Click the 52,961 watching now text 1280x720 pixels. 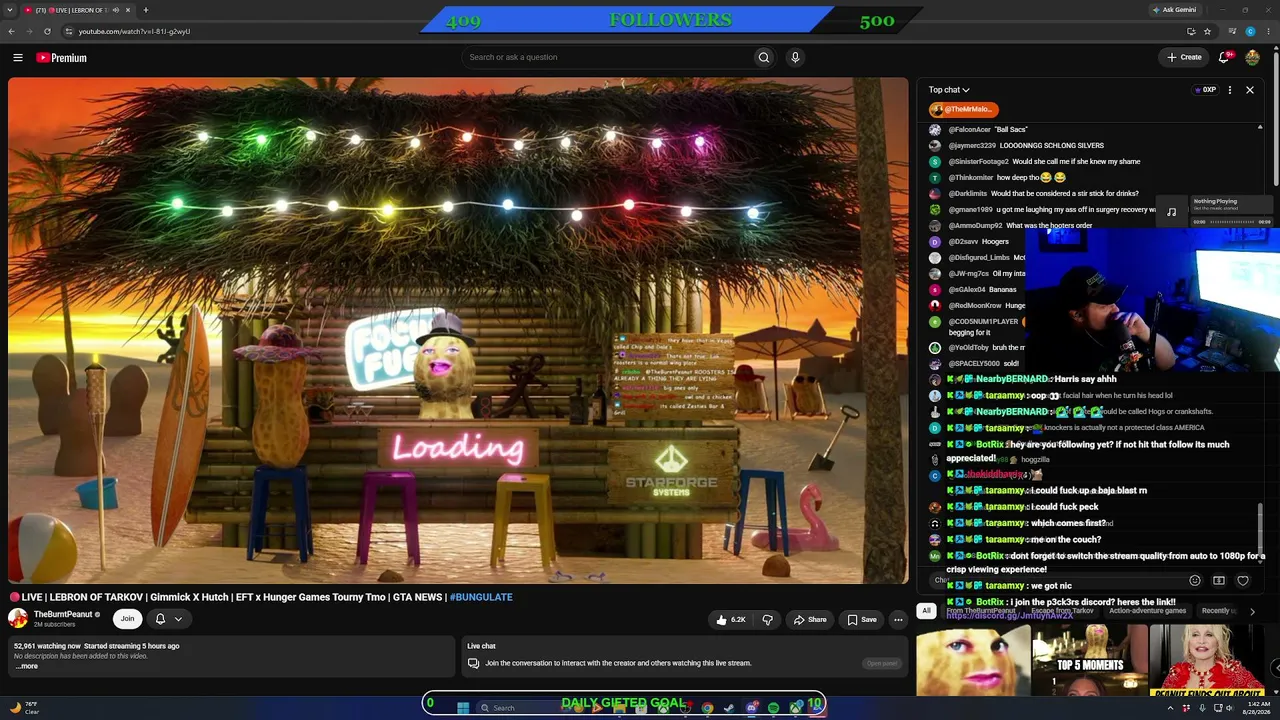coord(47,646)
